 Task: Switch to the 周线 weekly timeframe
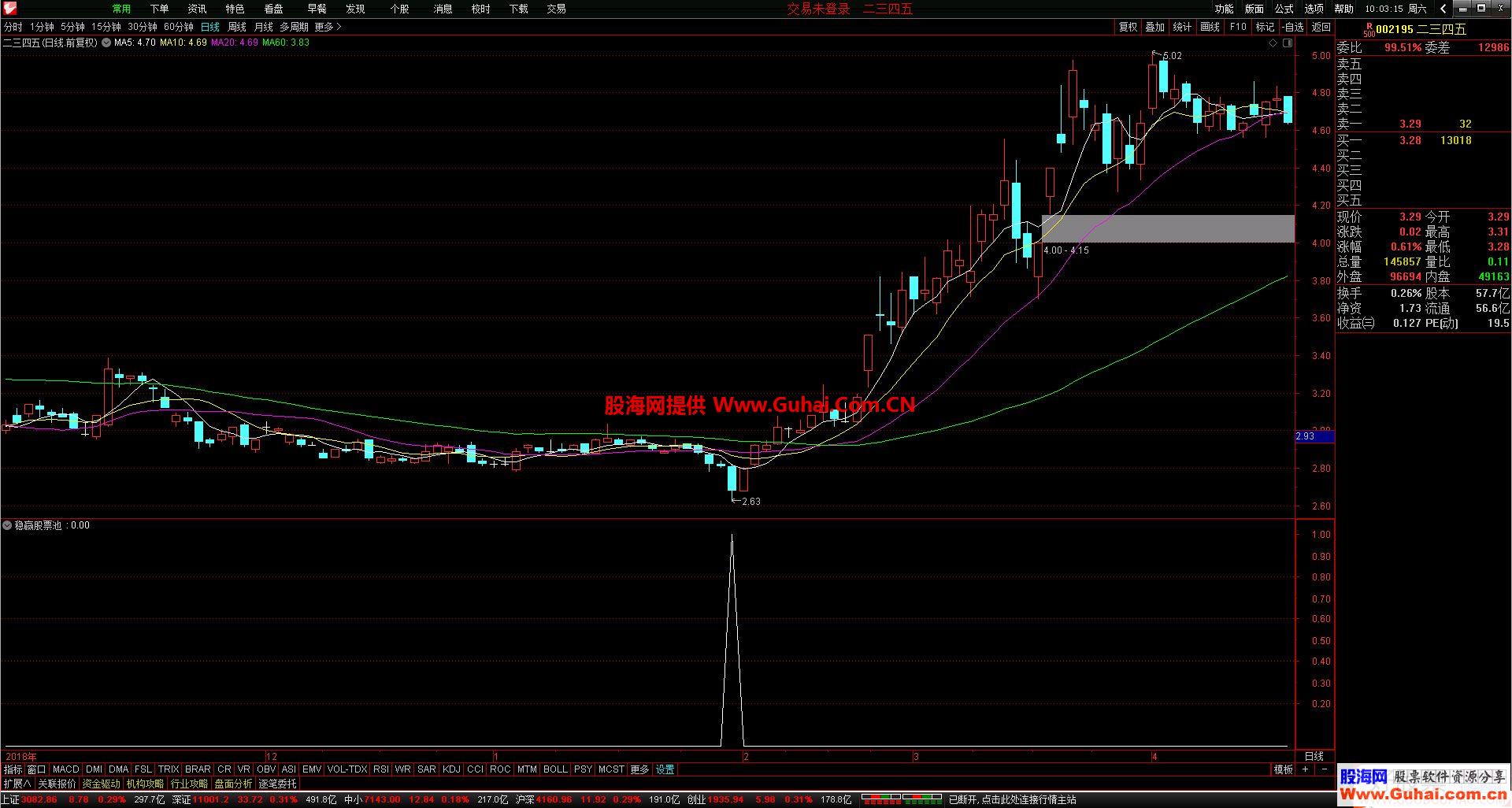(x=237, y=27)
